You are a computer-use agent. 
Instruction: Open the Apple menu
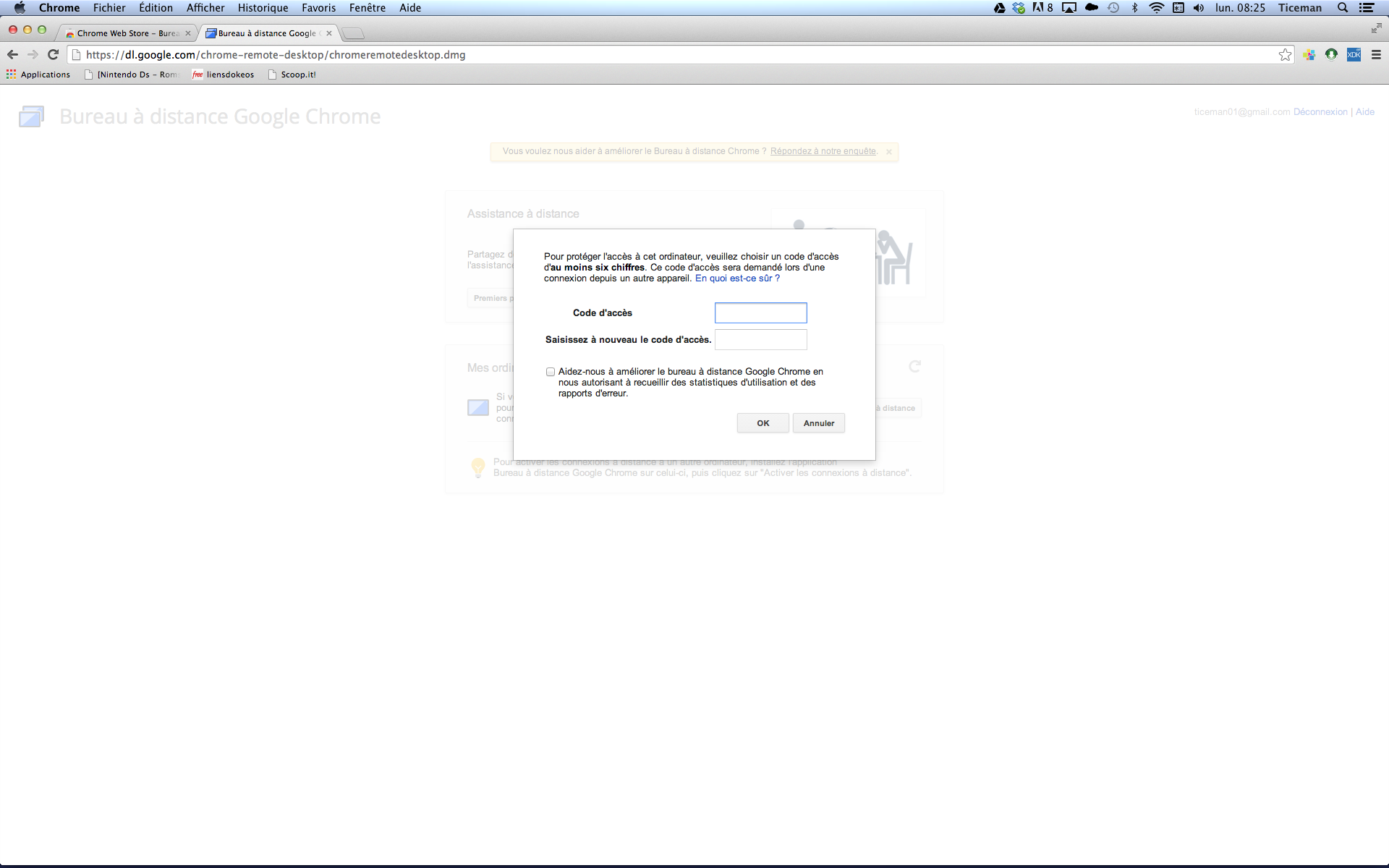coord(20,8)
